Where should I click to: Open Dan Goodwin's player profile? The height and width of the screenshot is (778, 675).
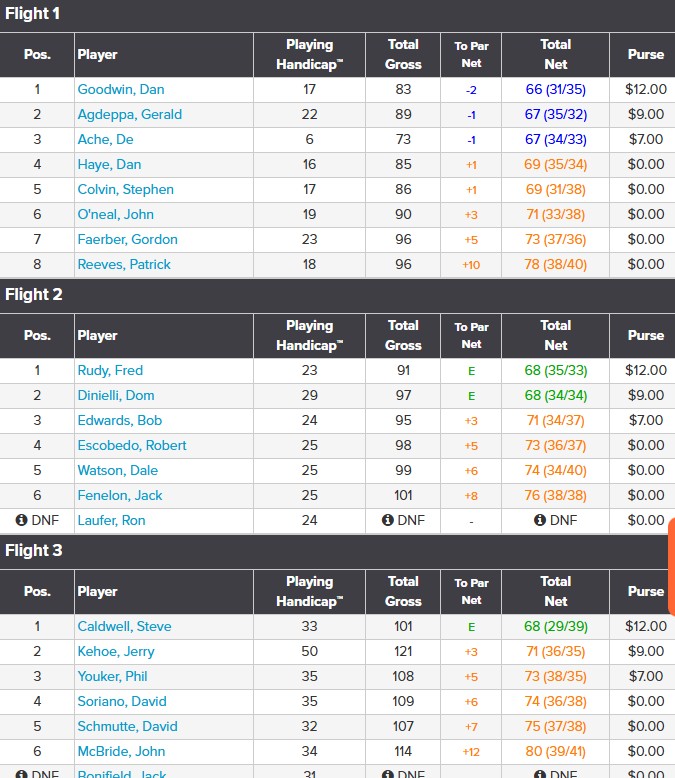pos(121,89)
